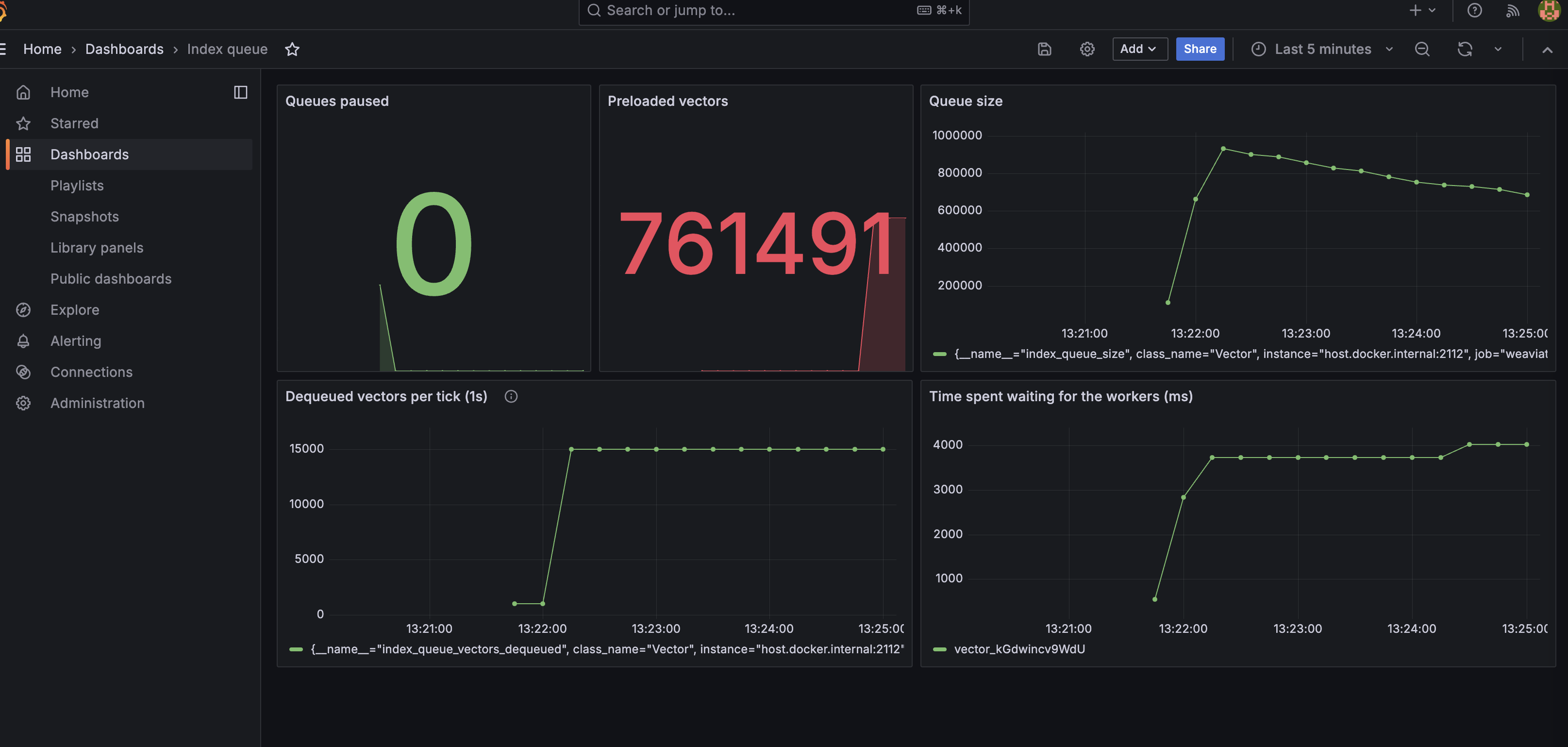
Task: Click the Connections icon in sidebar
Action: (23, 372)
